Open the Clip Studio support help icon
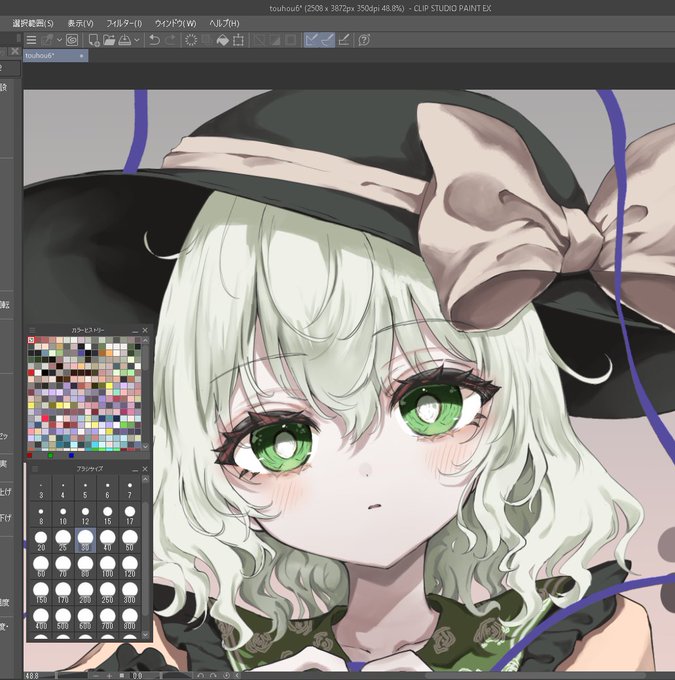675x680 pixels. [364, 40]
